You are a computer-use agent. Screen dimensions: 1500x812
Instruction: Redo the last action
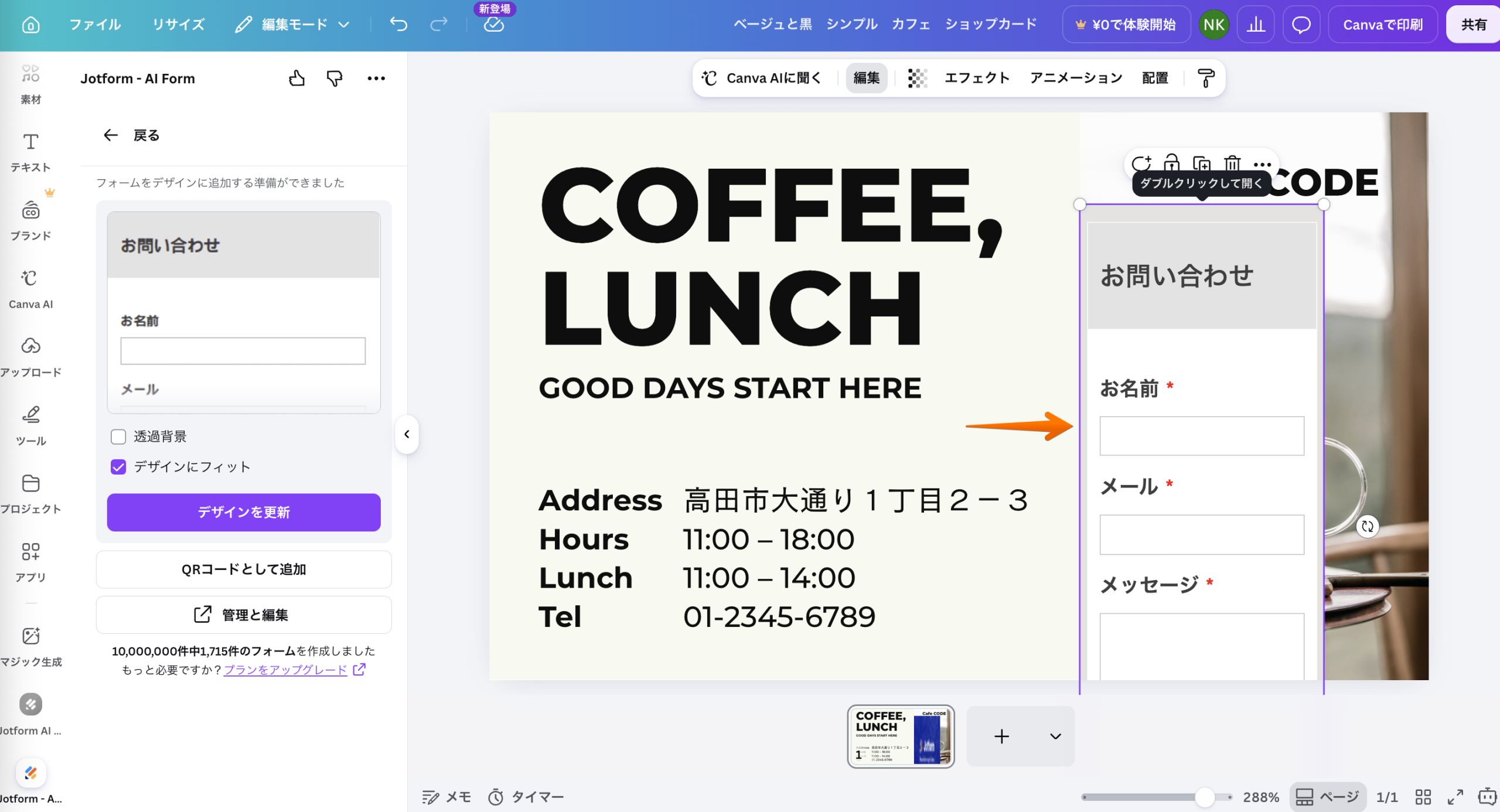(x=439, y=25)
